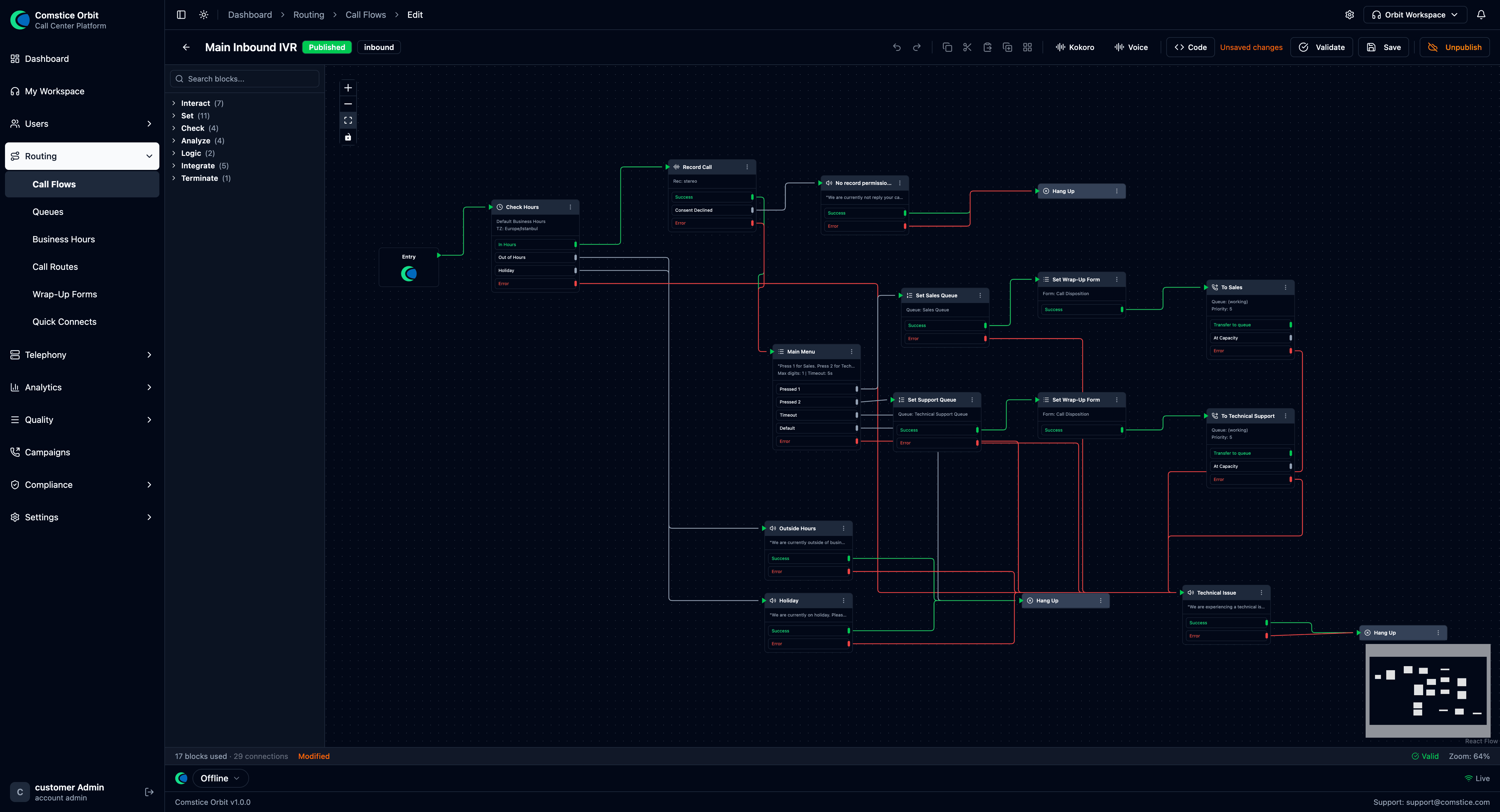1500x812 pixels.
Task: Click the paste clipboard icon
Action: click(x=987, y=47)
